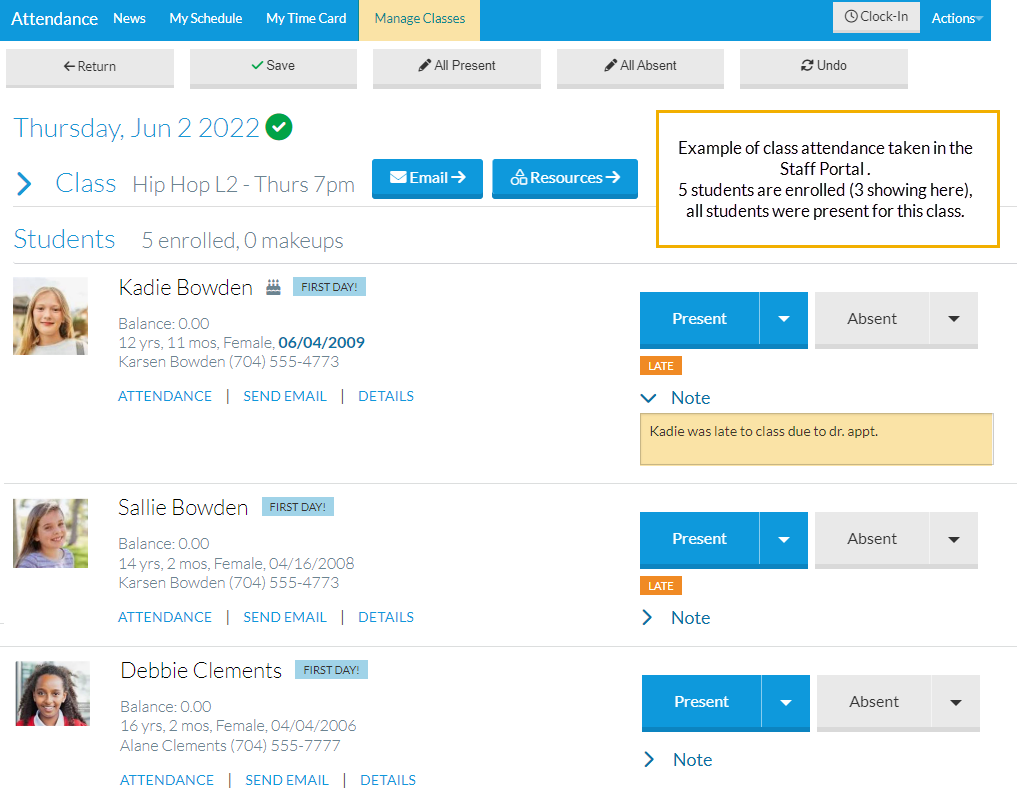Open Absent dropdown arrow for Kadie Bowden
This screenshot has width=1017, height=804.
(953, 319)
